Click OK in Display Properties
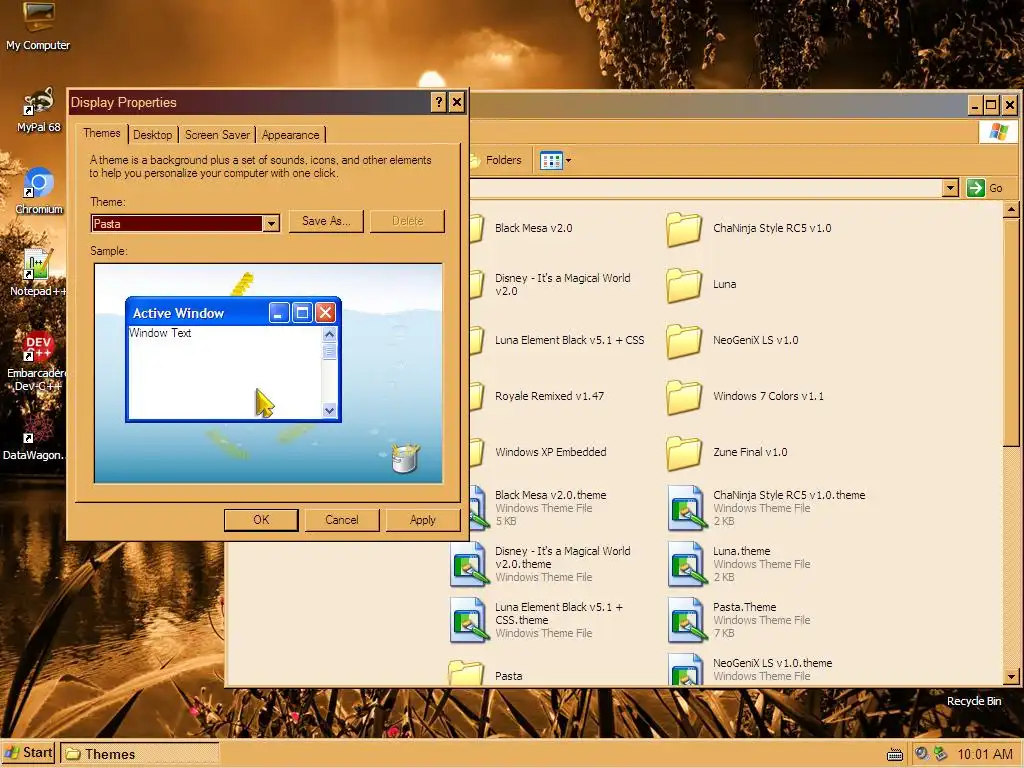Screen dimensions: 1024x768 261,520
